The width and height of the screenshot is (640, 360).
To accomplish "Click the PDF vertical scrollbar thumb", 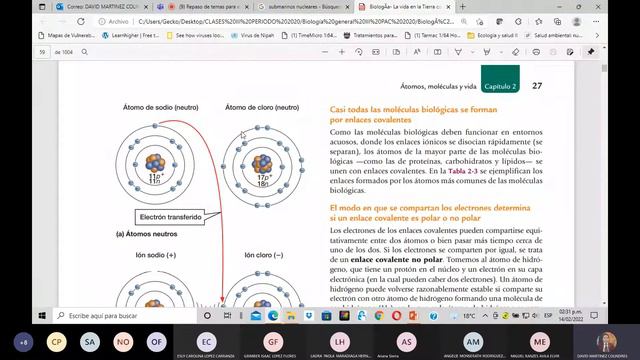I will pos(604,68).
